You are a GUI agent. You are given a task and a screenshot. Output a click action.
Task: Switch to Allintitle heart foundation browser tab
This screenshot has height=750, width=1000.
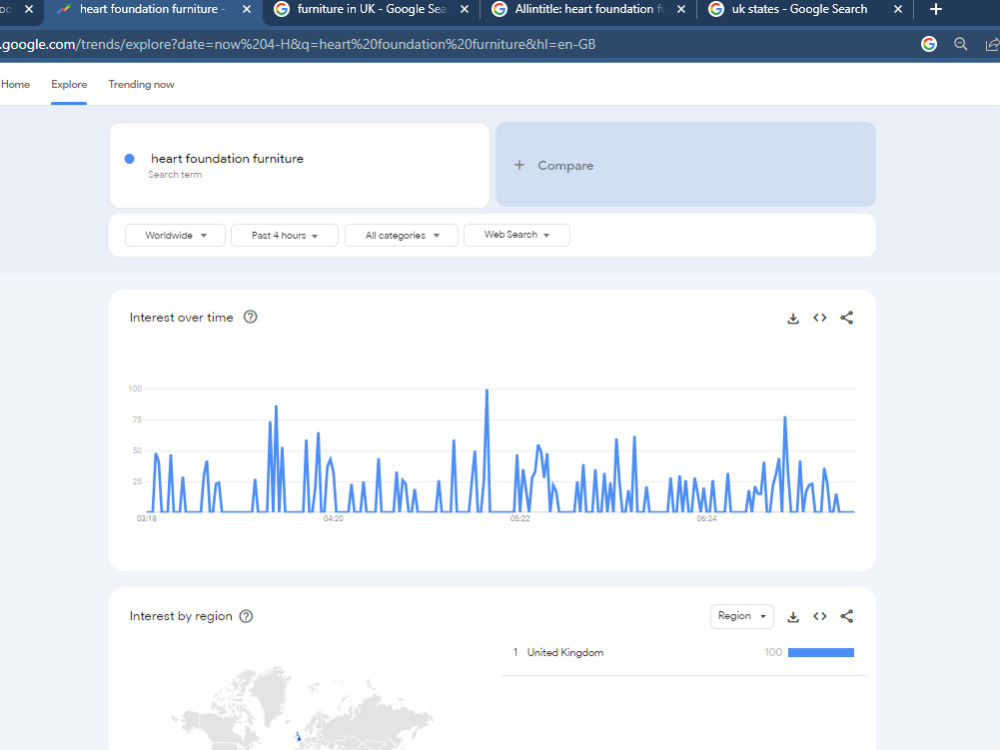pyautogui.click(x=589, y=9)
